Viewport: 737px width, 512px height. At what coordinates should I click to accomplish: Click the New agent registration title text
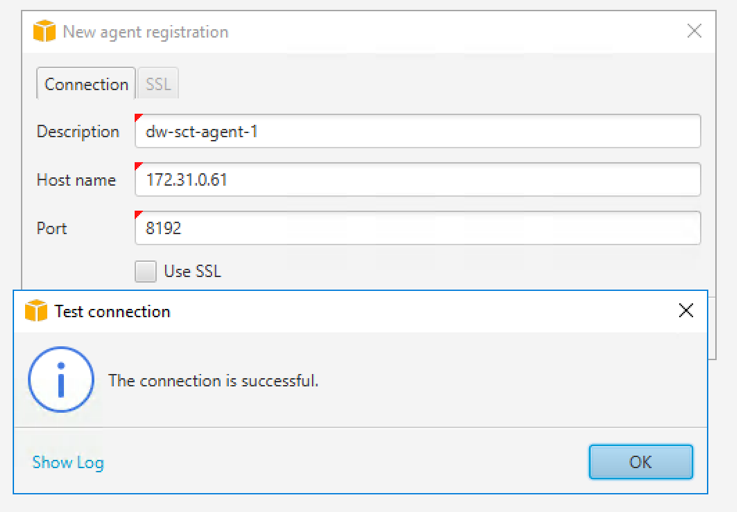coord(146,32)
